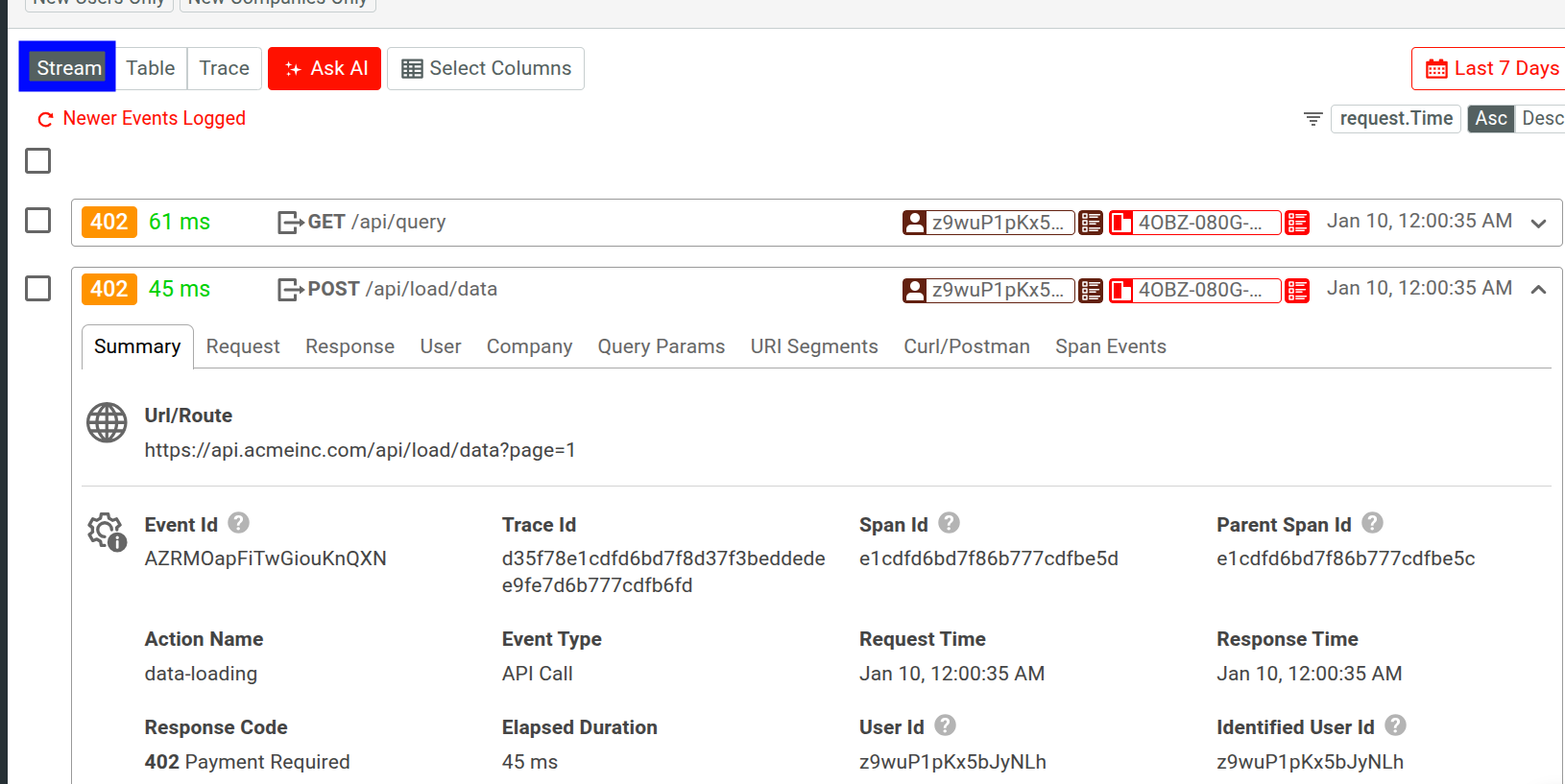Click the Action Name value data-loading
This screenshot has width=1565, height=784.
click(x=201, y=674)
